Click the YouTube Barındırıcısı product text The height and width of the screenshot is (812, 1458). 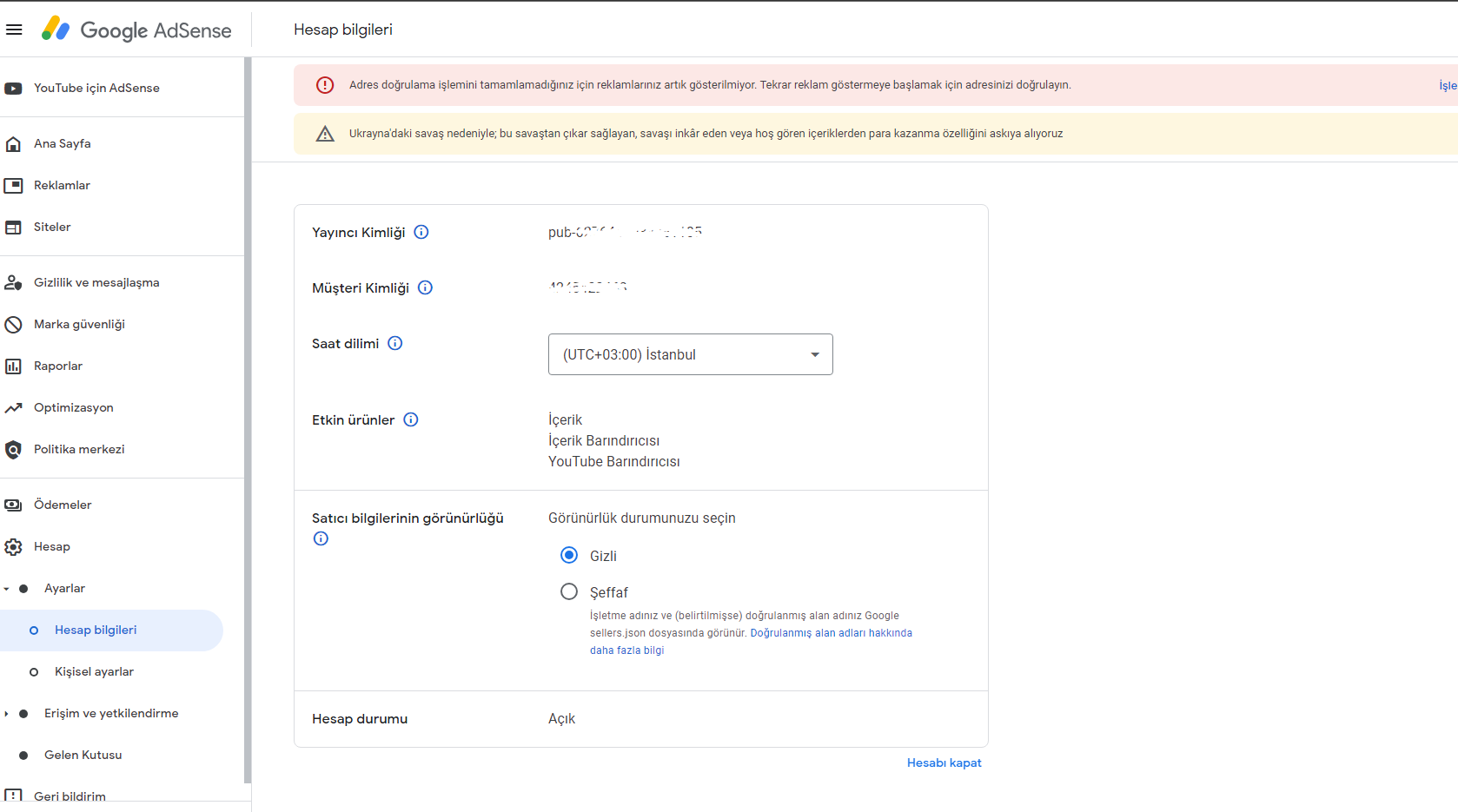(x=614, y=462)
